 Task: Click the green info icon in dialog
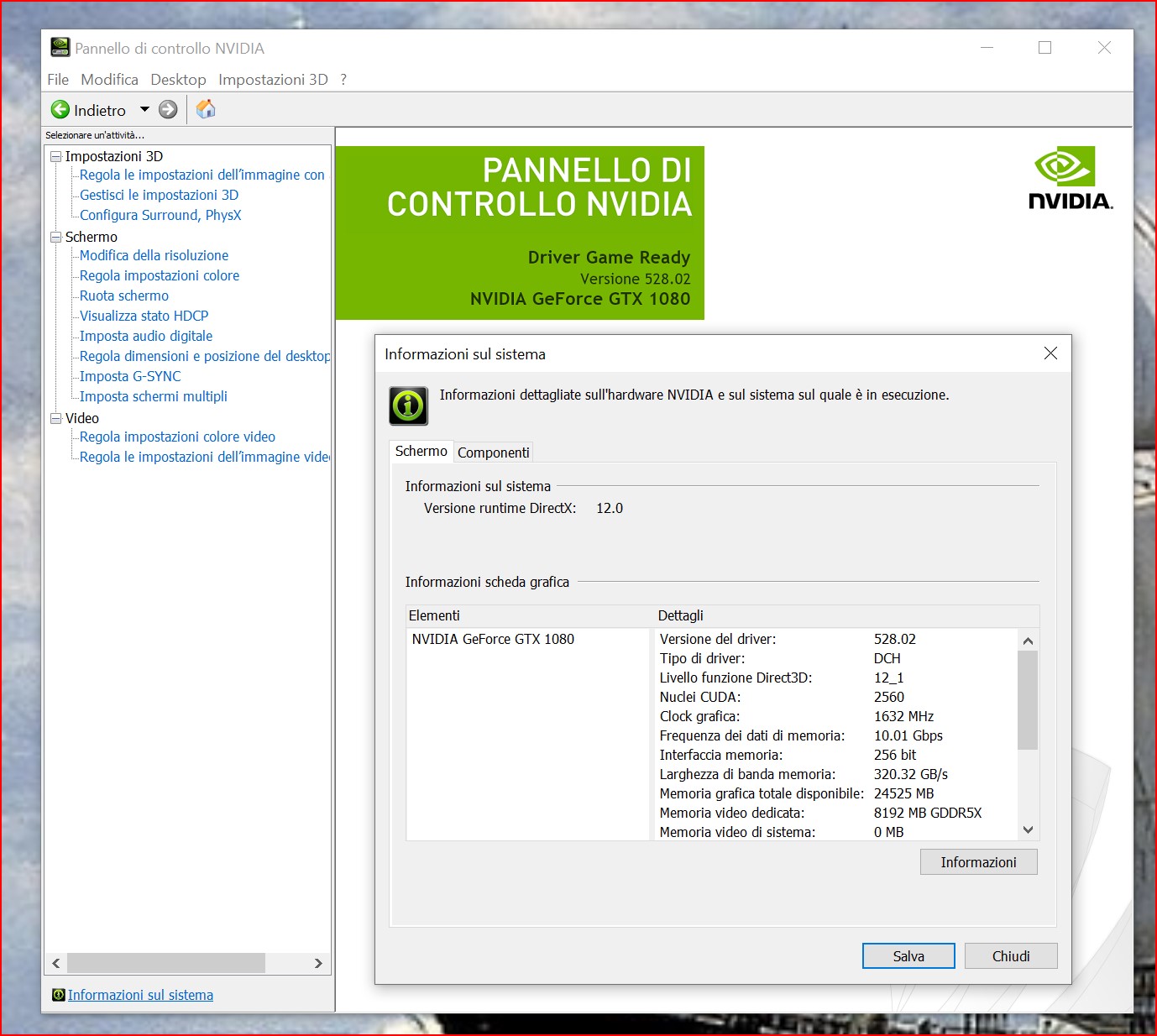[x=409, y=406]
